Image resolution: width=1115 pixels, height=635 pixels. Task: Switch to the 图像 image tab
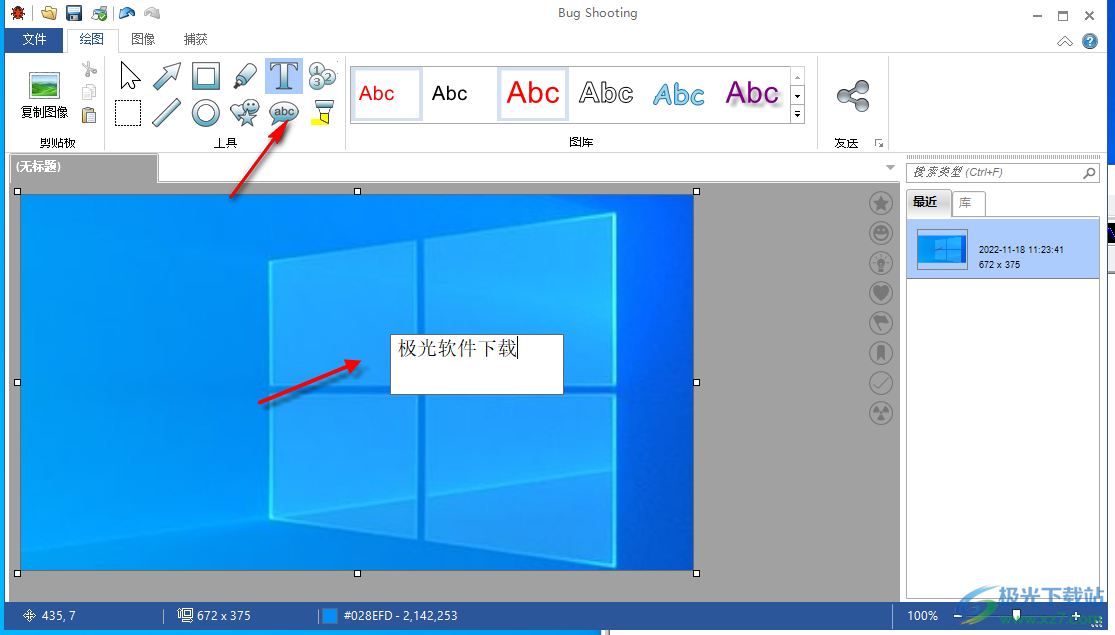(143, 40)
